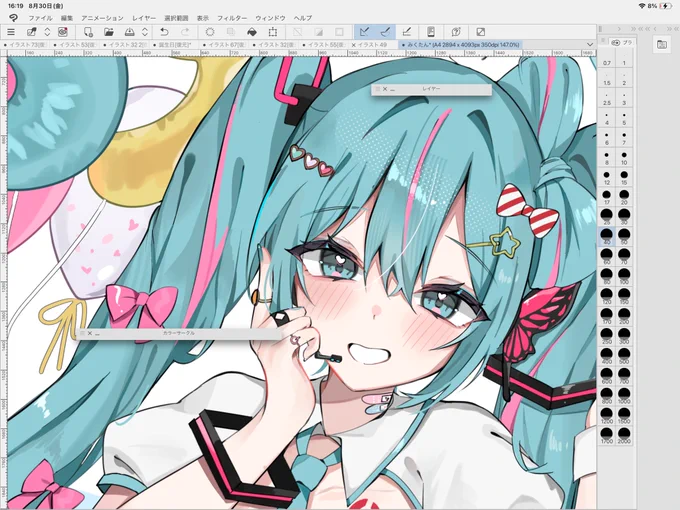Close the レイヤー floating palette

pyautogui.click(x=385, y=89)
